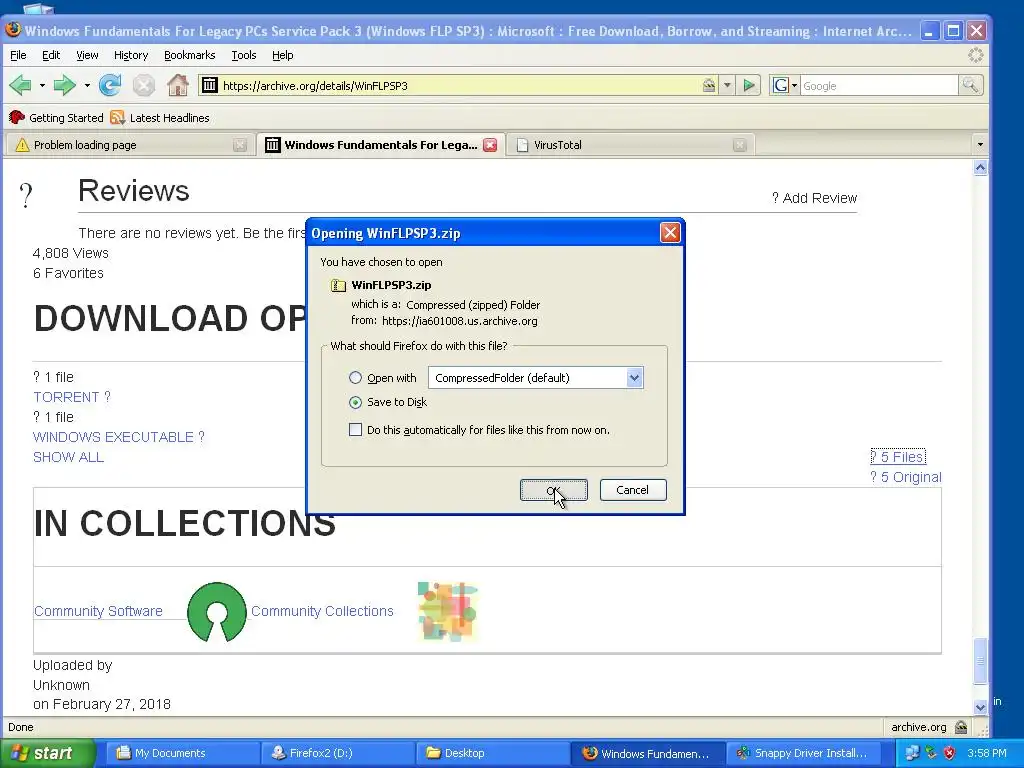Click the 5 Files link
The height and width of the screenshot is (768, 1024).
coord(899,457)
